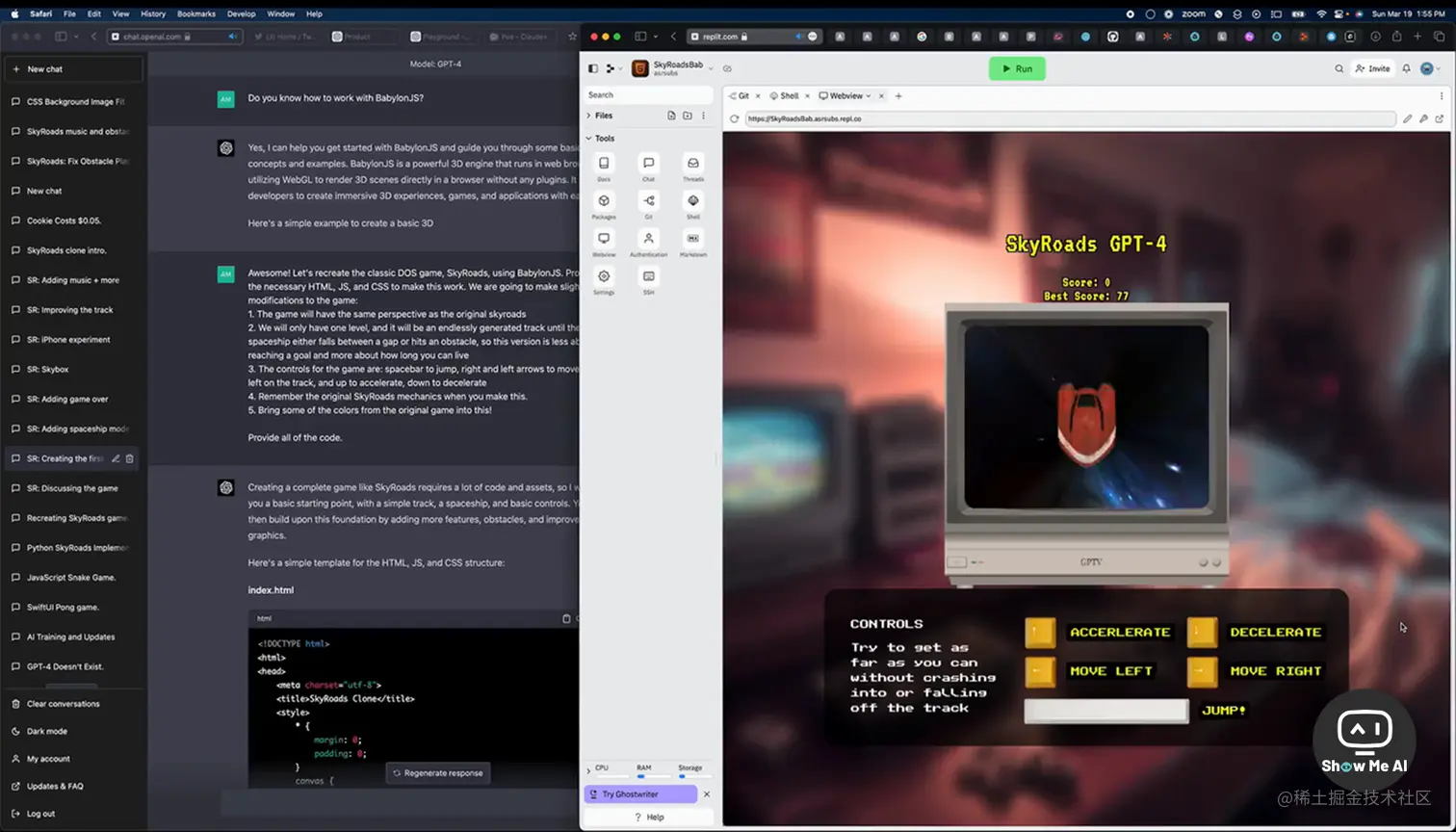
Task: Open Replit notifications bell
Action: coord(1406,68)
